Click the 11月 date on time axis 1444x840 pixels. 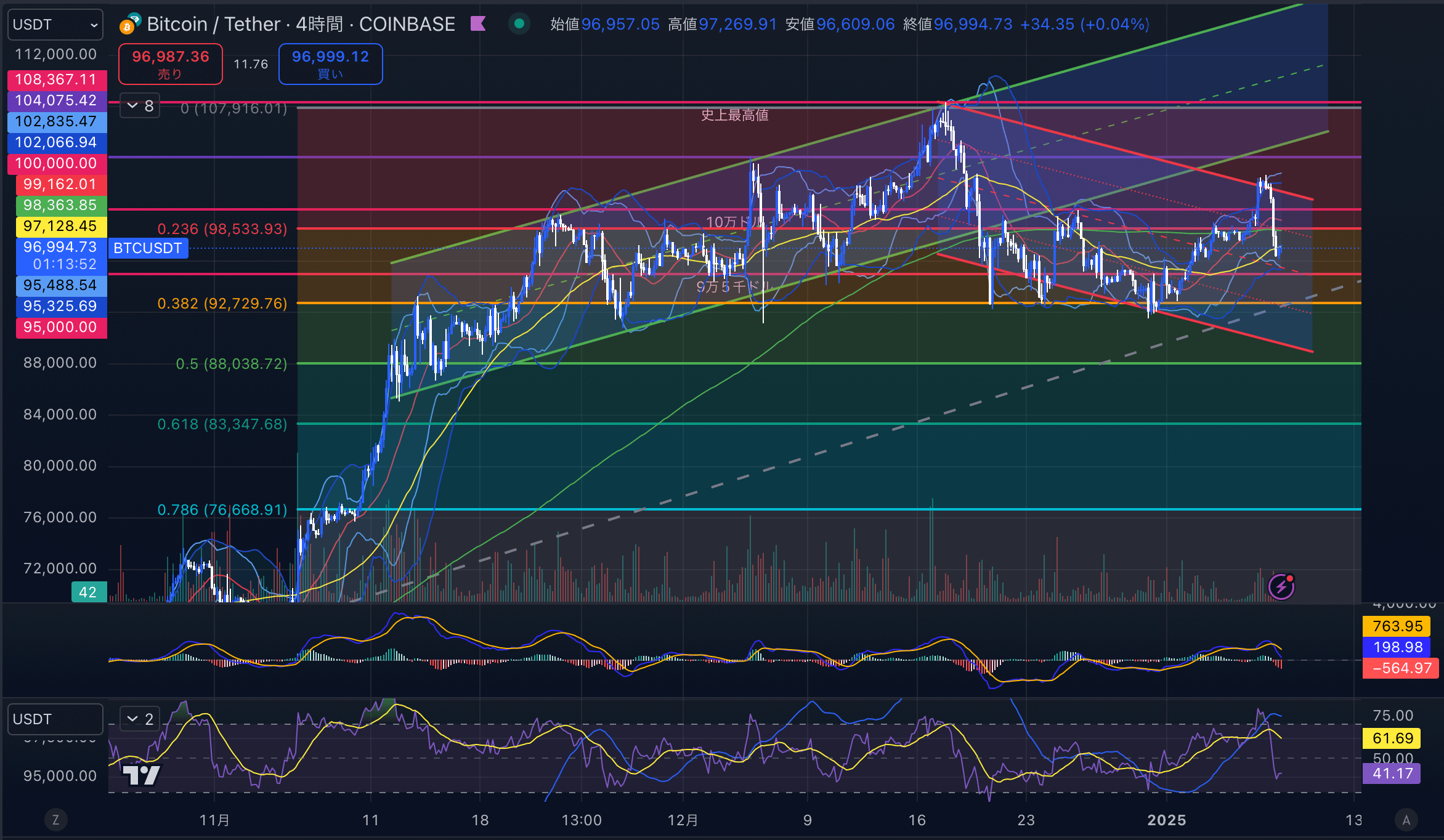[214, 820]
